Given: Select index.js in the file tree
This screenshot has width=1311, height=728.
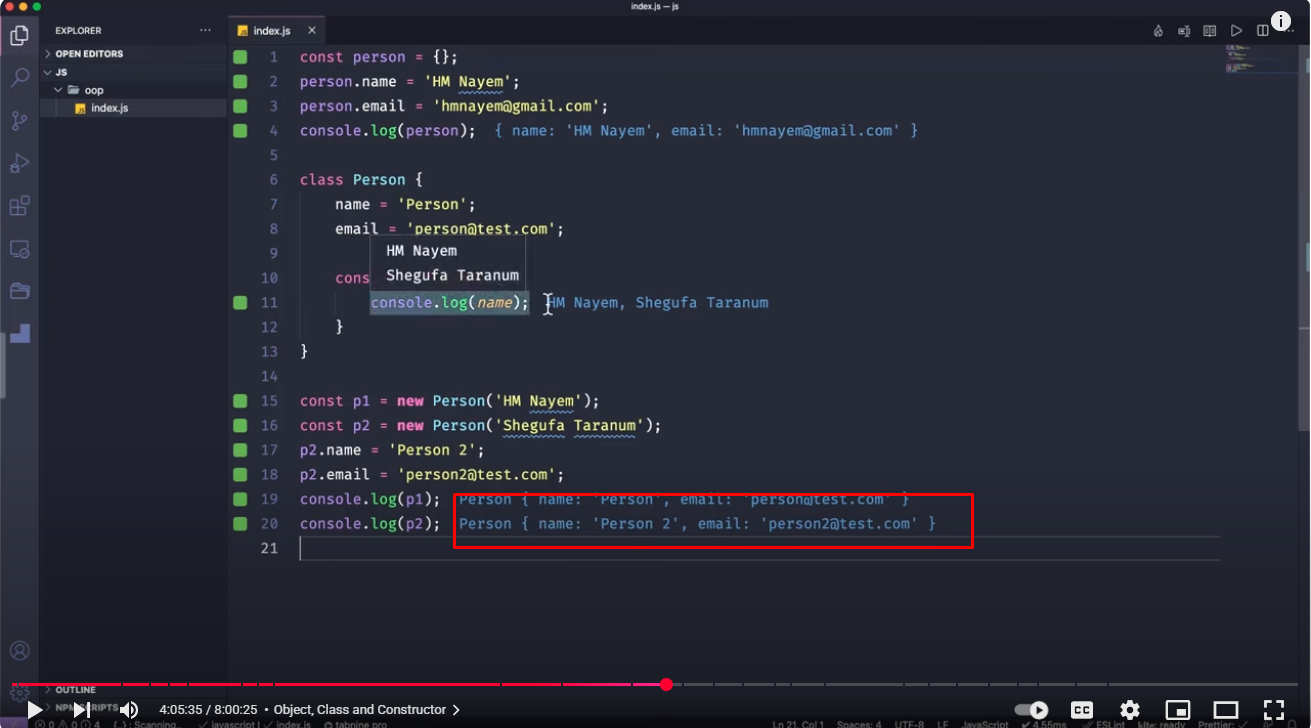Looking at the screenshot, I should 109,108.
